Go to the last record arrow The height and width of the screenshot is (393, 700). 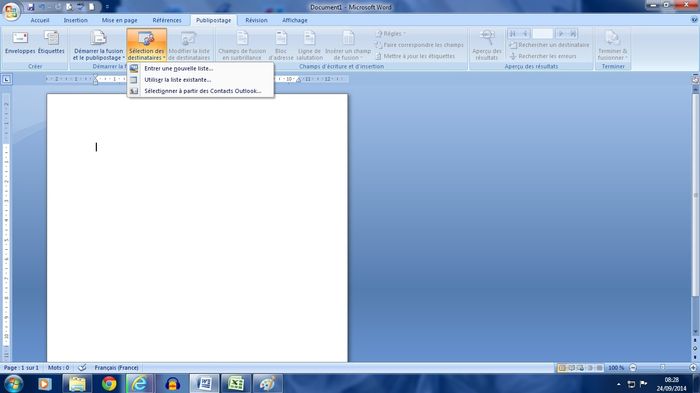pyautogui.click(x=573, y=34)
